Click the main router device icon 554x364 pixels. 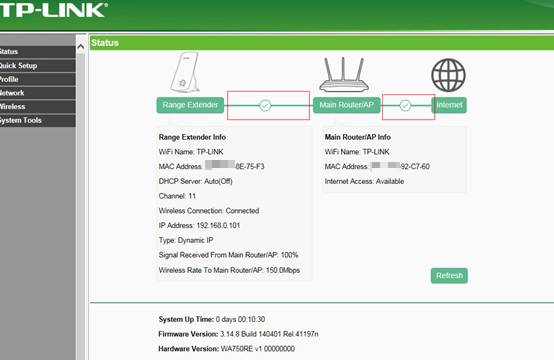(344, 75)
